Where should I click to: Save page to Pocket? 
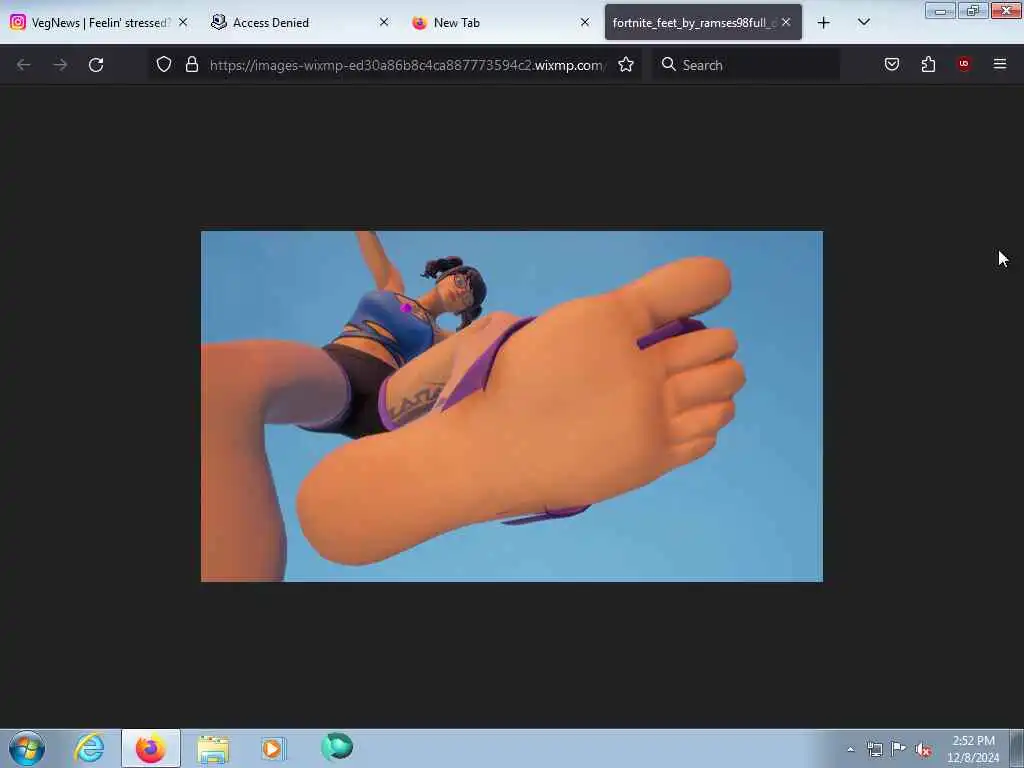pyautogui.click(x=891, y=64)
